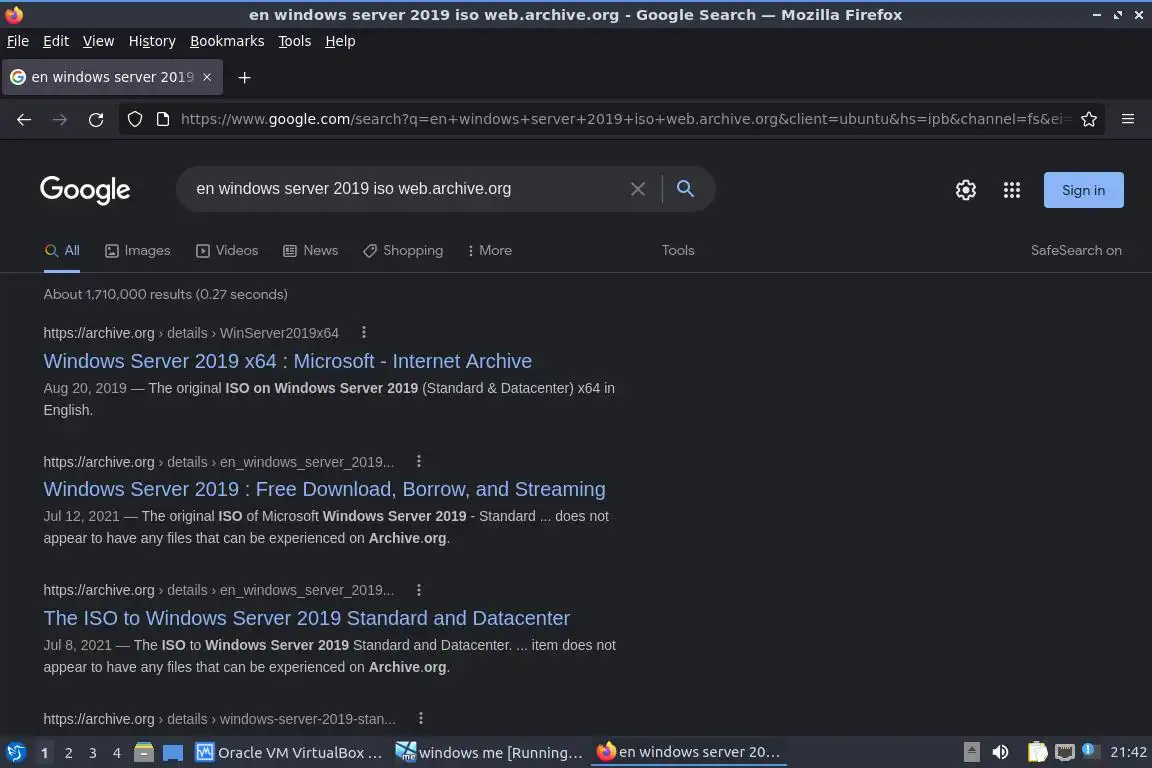1152x768 pixels.
Task: Switch to the Videos search tab
Action: 227,251
